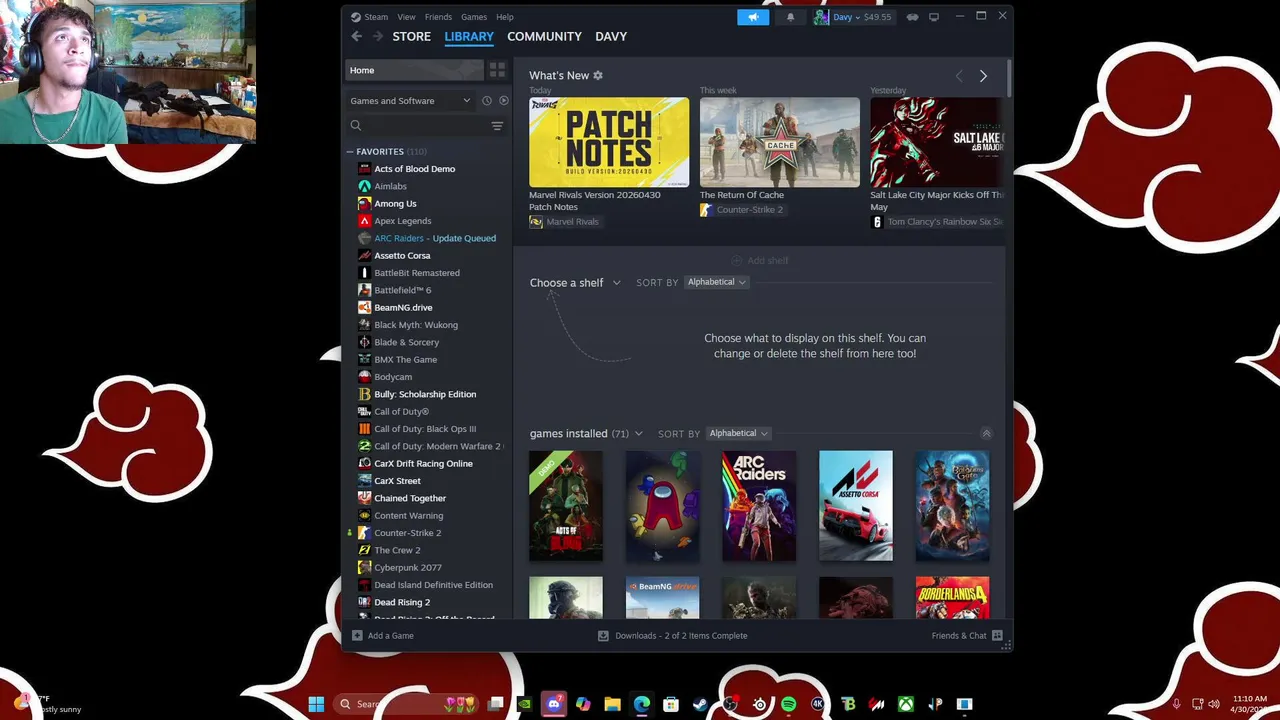Switch to VR mode with the headset icon
Image resolution: width=1280 pixels, height=720 pixels.
click(x=912, y=17)
